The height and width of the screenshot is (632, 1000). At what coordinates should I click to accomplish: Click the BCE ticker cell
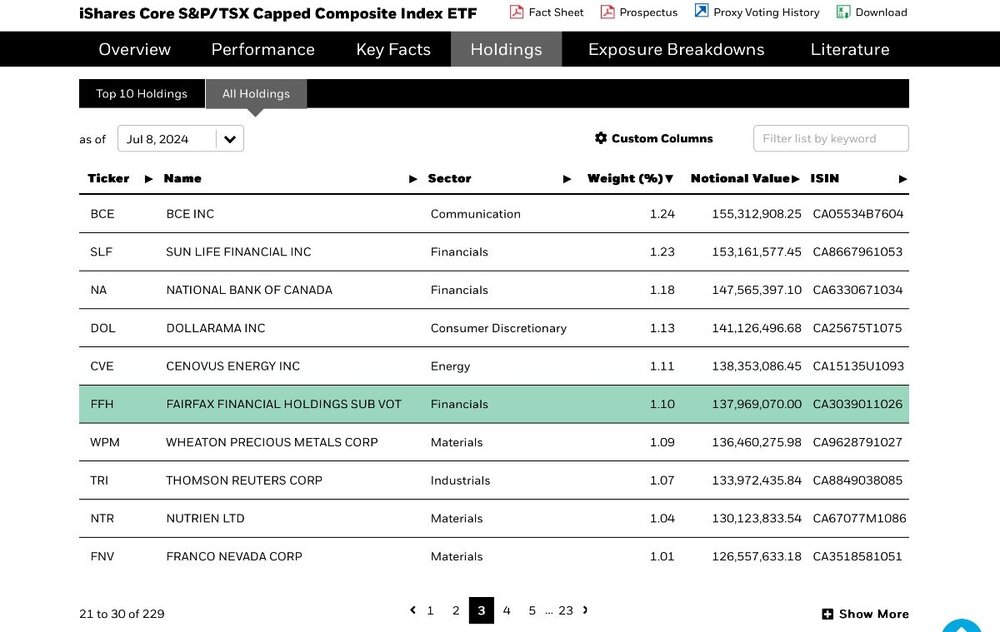(x=103, y=214)
